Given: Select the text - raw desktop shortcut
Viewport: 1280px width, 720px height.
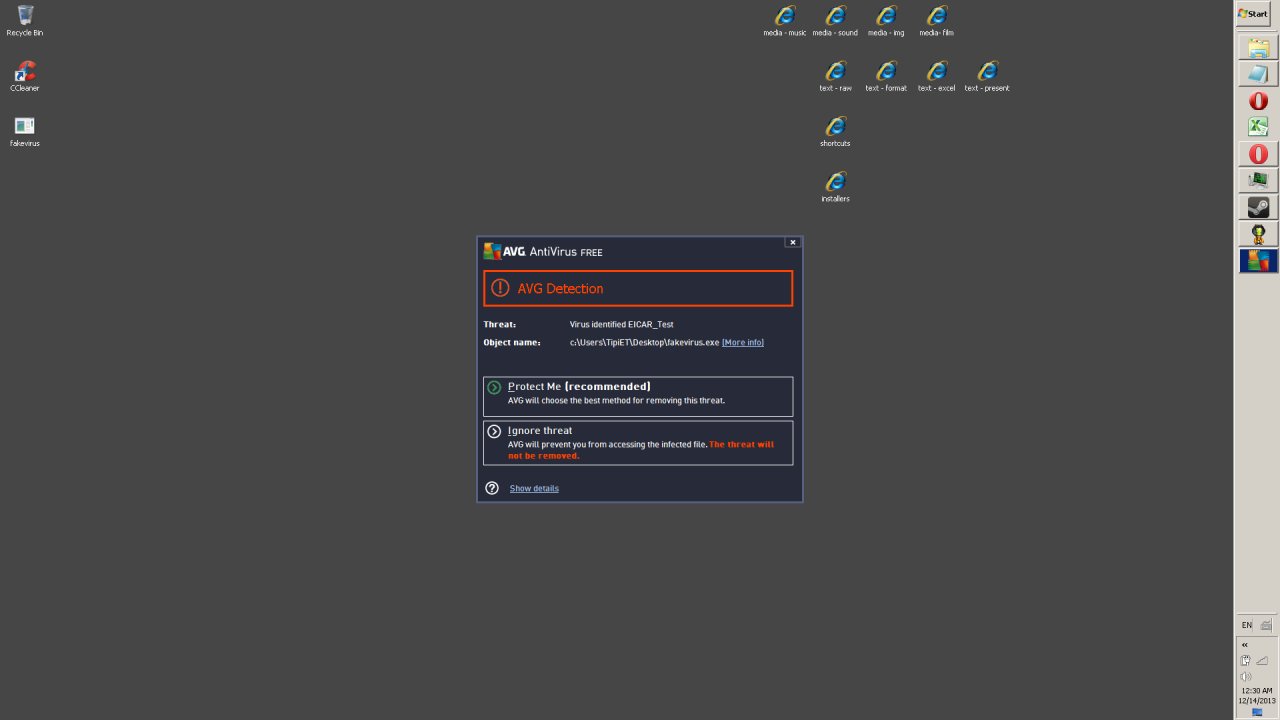Looking at the screenshot, I should [x=835, y=76].
